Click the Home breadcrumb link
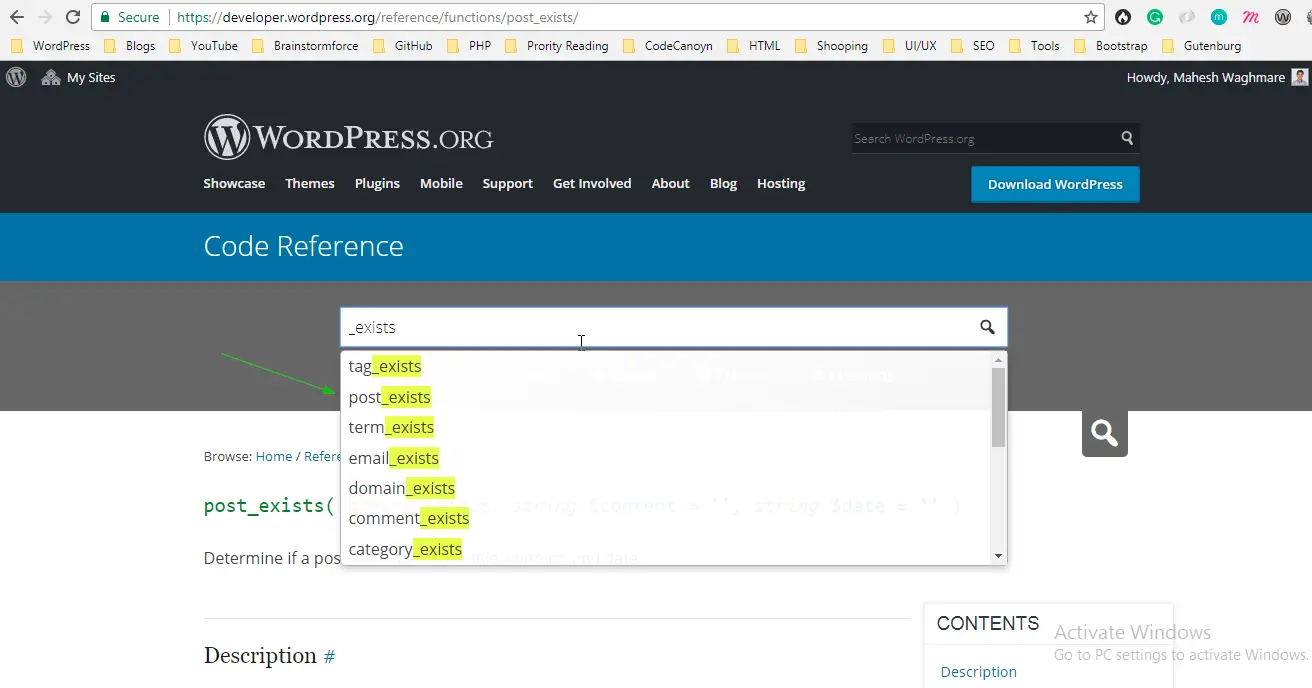Screen dimensions: 1312x688 tap(274, 456)
